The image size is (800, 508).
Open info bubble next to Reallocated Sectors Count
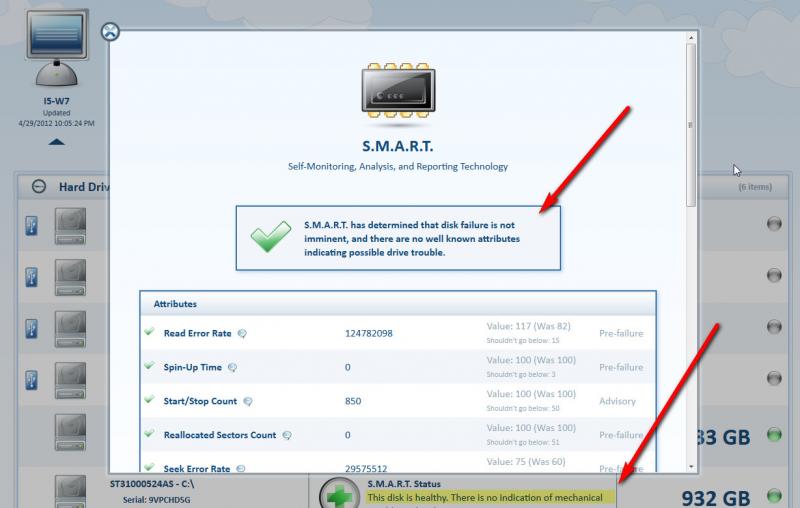tap(287, 435)
